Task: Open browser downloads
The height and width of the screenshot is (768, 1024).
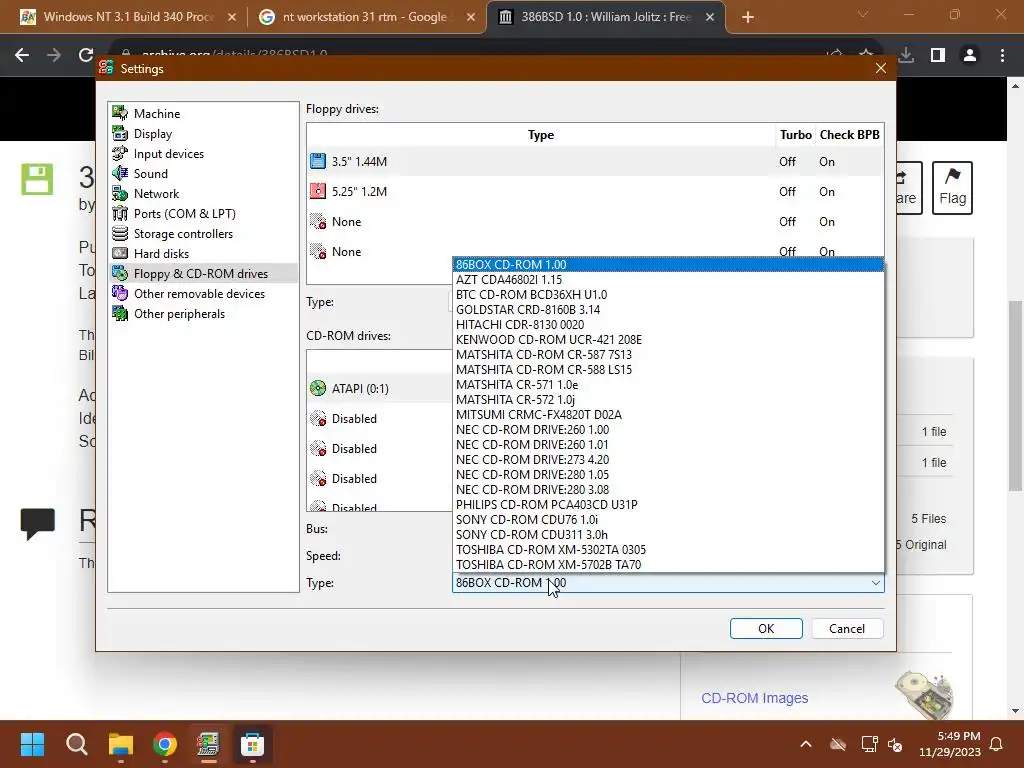Action: click(x=906, y=55)
